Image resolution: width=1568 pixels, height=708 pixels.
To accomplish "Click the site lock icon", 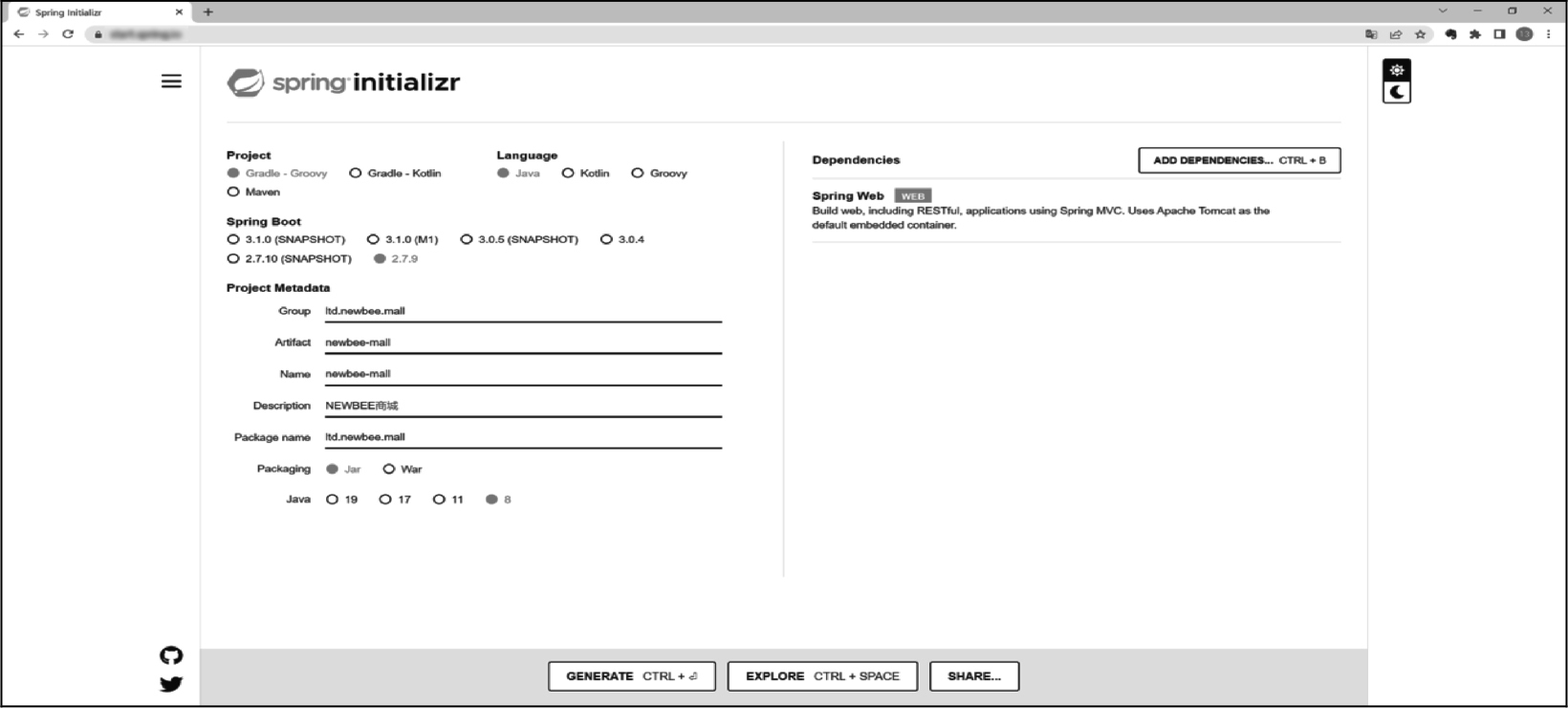I will tap(98, 34).
